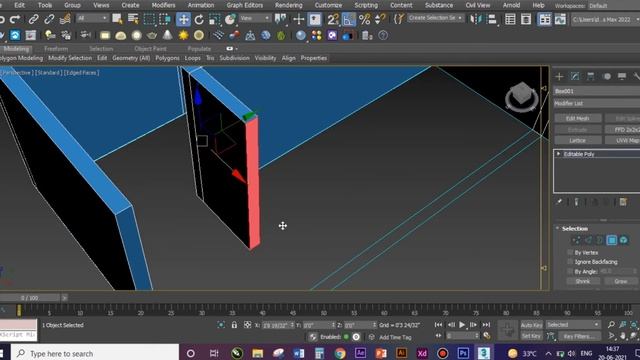Screen dimensions: 640x360
Task: Select the Element sub-object level icon
Action: pos(624,240)
